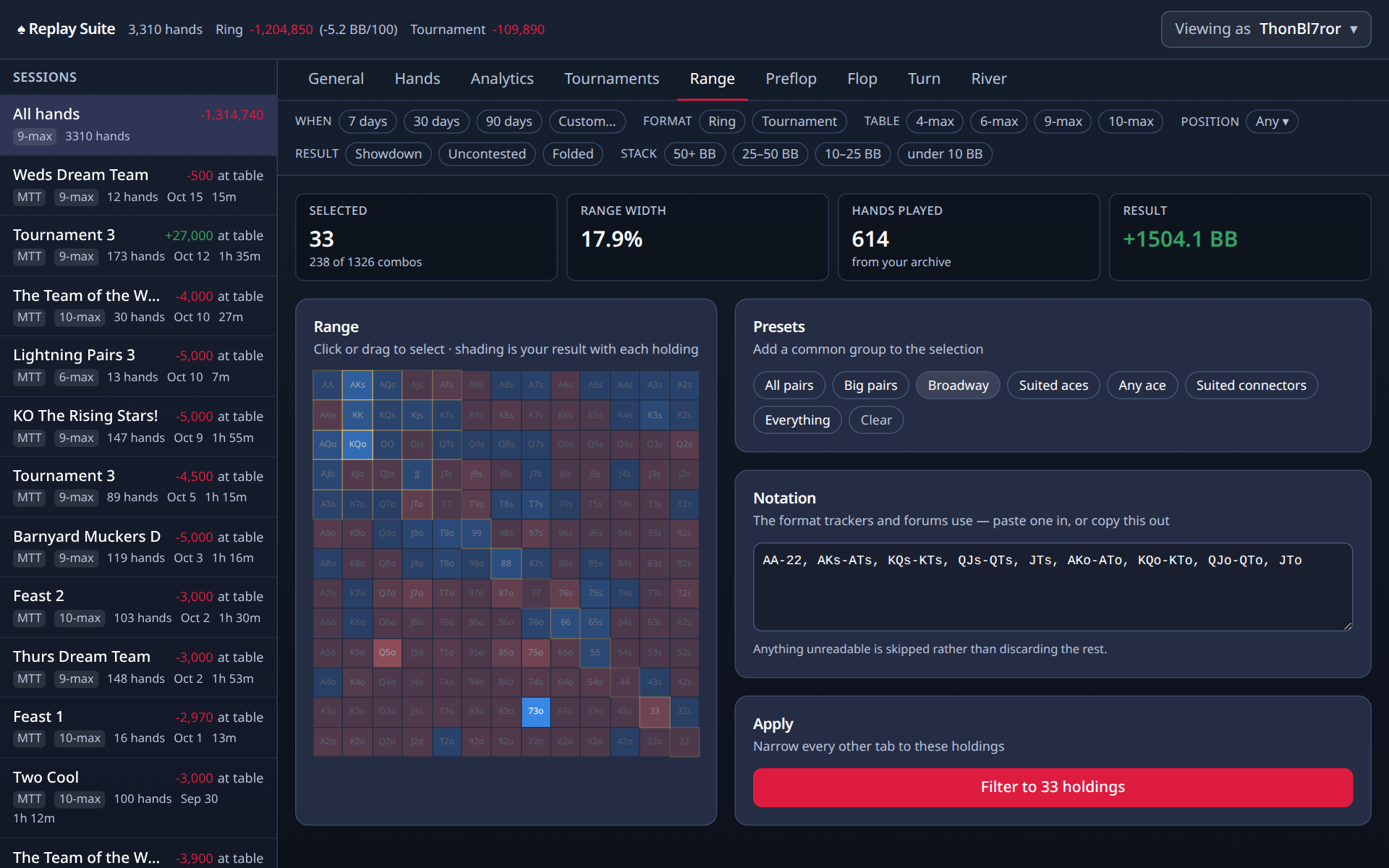Toggle the 6-max table filter
The height and width of the screenshot is (868, 1389).
[x=998, y=122]
